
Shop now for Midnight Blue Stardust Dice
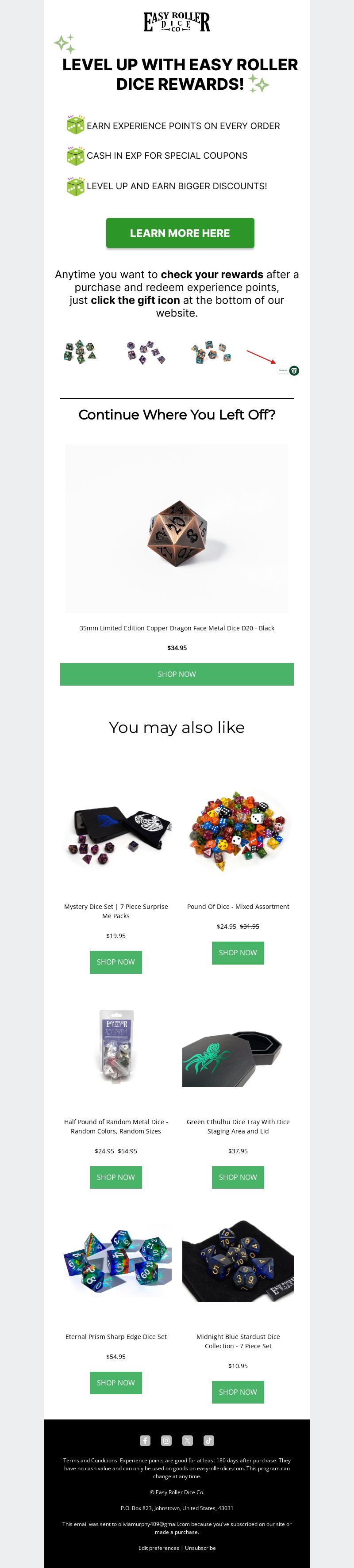[238, 1392]
